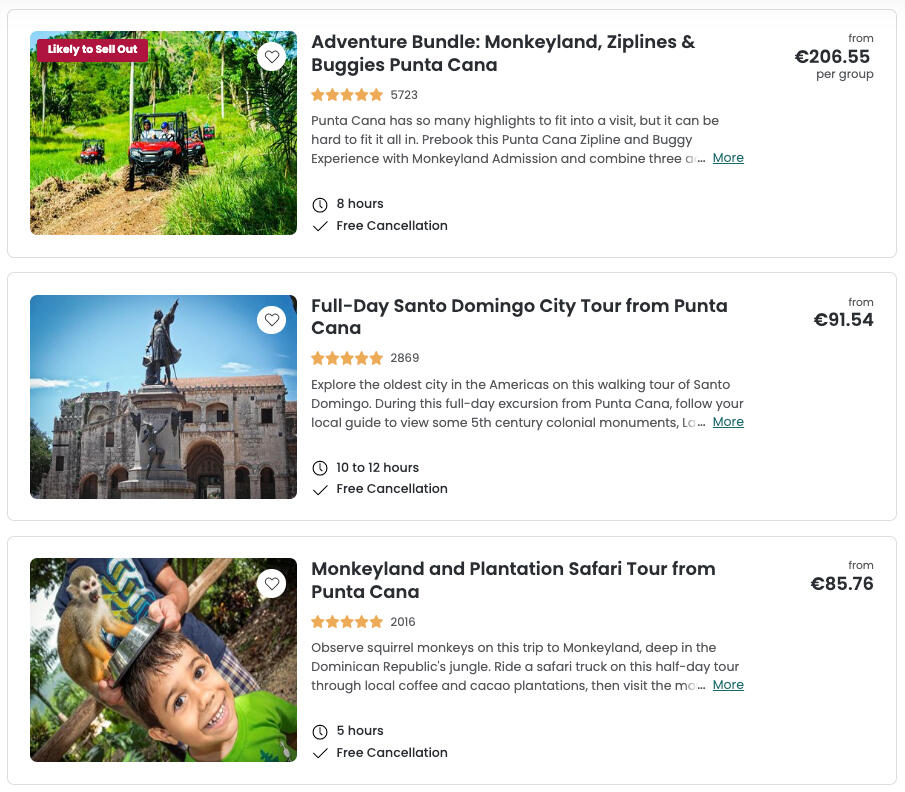Click the €91.54 price
Viewport: 905px width, 792px height.
(x=843, y=320)
